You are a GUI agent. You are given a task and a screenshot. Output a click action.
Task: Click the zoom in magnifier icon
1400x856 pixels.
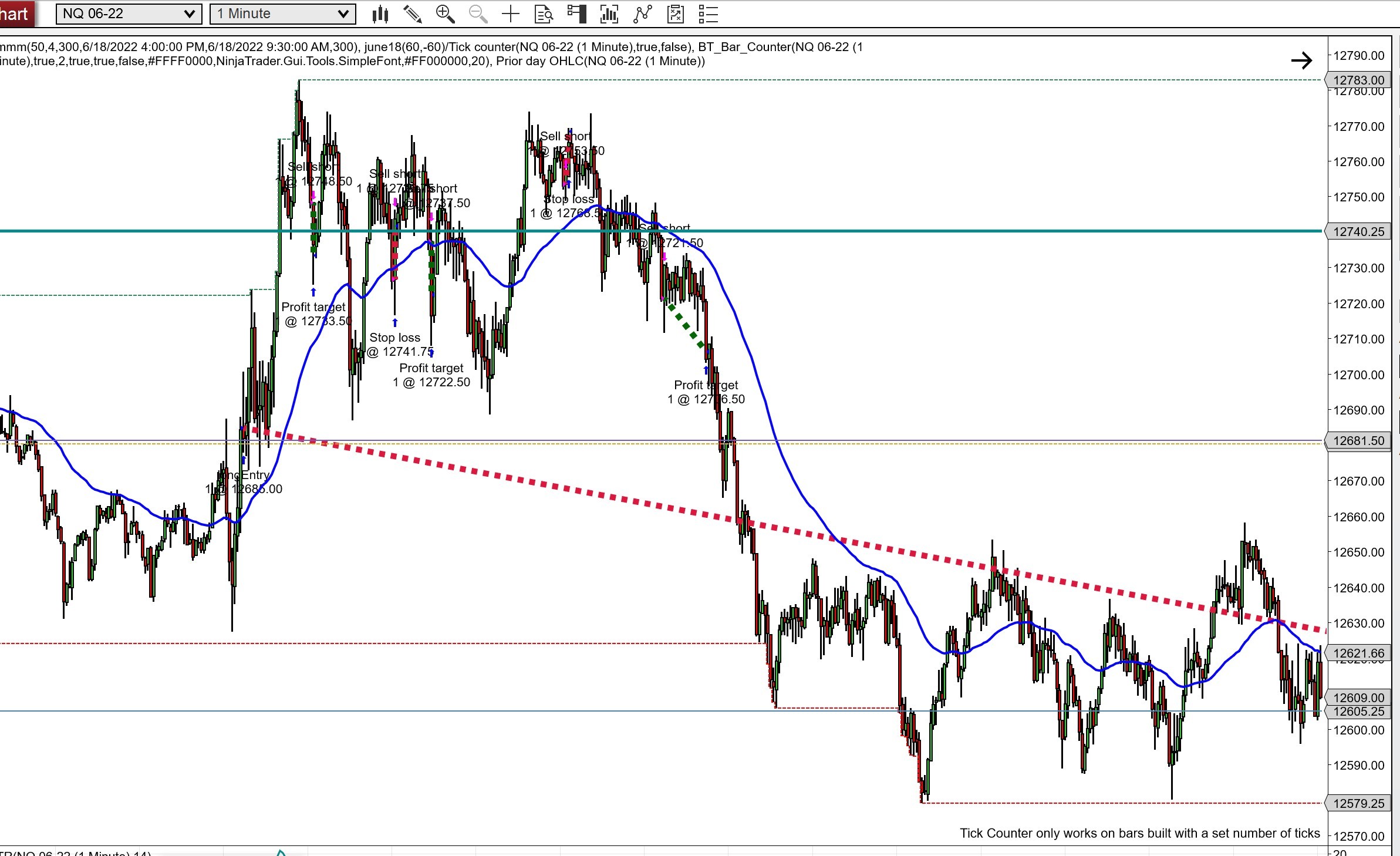coord(446,14)
